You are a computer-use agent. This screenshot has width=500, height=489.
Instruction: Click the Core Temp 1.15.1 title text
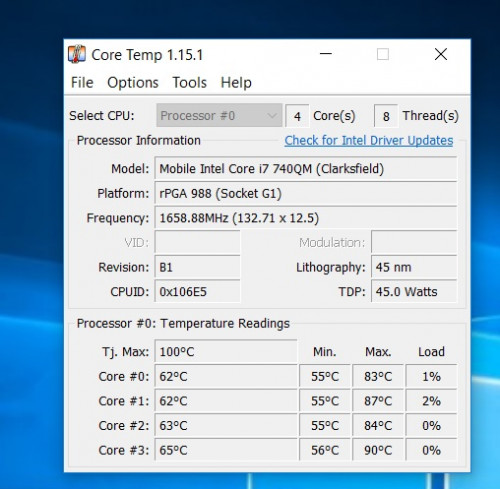click(x=147, y=55)
